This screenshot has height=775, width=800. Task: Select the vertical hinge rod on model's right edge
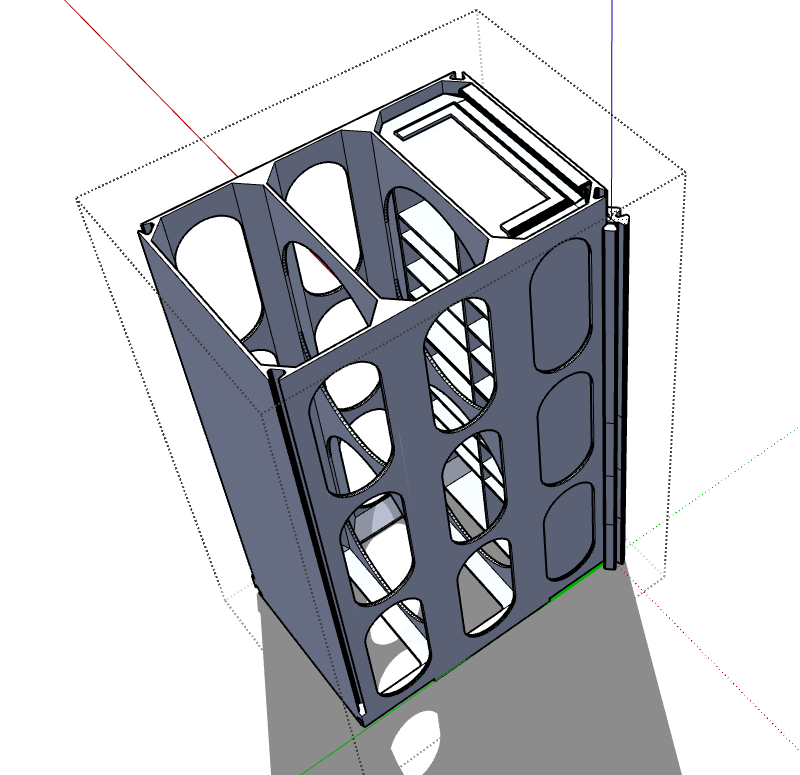coord(615,390)
